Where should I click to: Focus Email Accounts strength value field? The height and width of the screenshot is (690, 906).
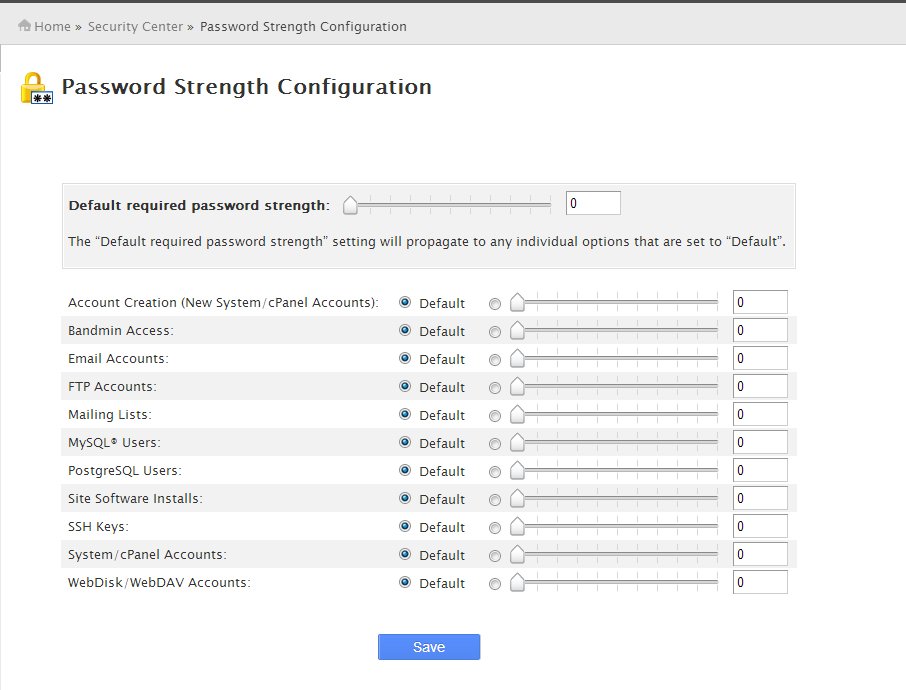tap(760, 358)
